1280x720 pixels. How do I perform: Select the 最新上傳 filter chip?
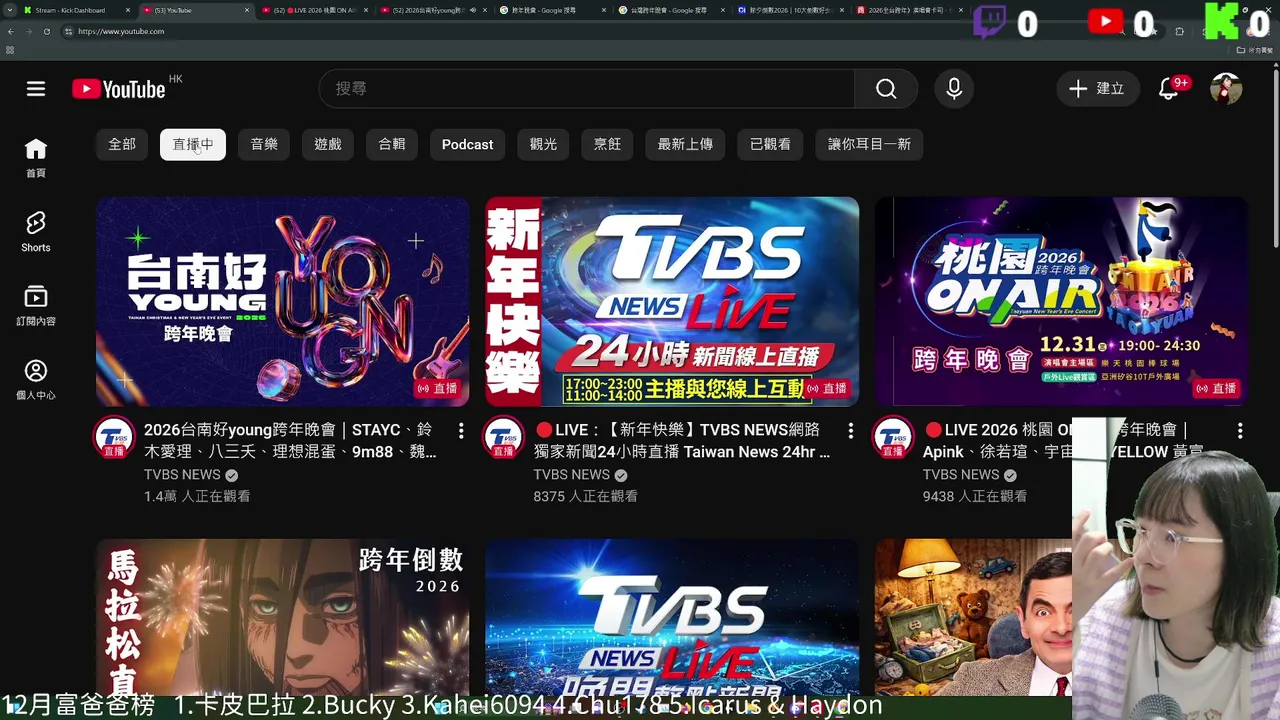coord(685,144)
